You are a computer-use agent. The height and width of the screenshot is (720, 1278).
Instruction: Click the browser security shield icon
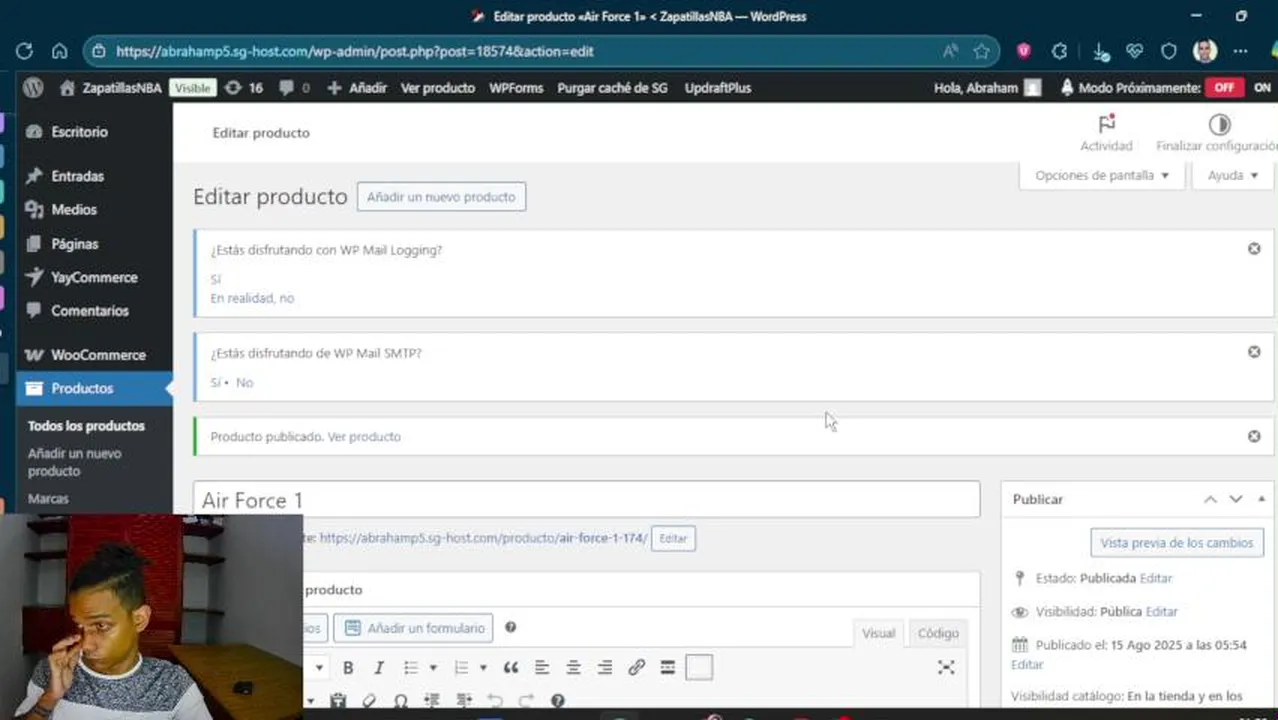pyautogui.click(x=1169, y=51)
